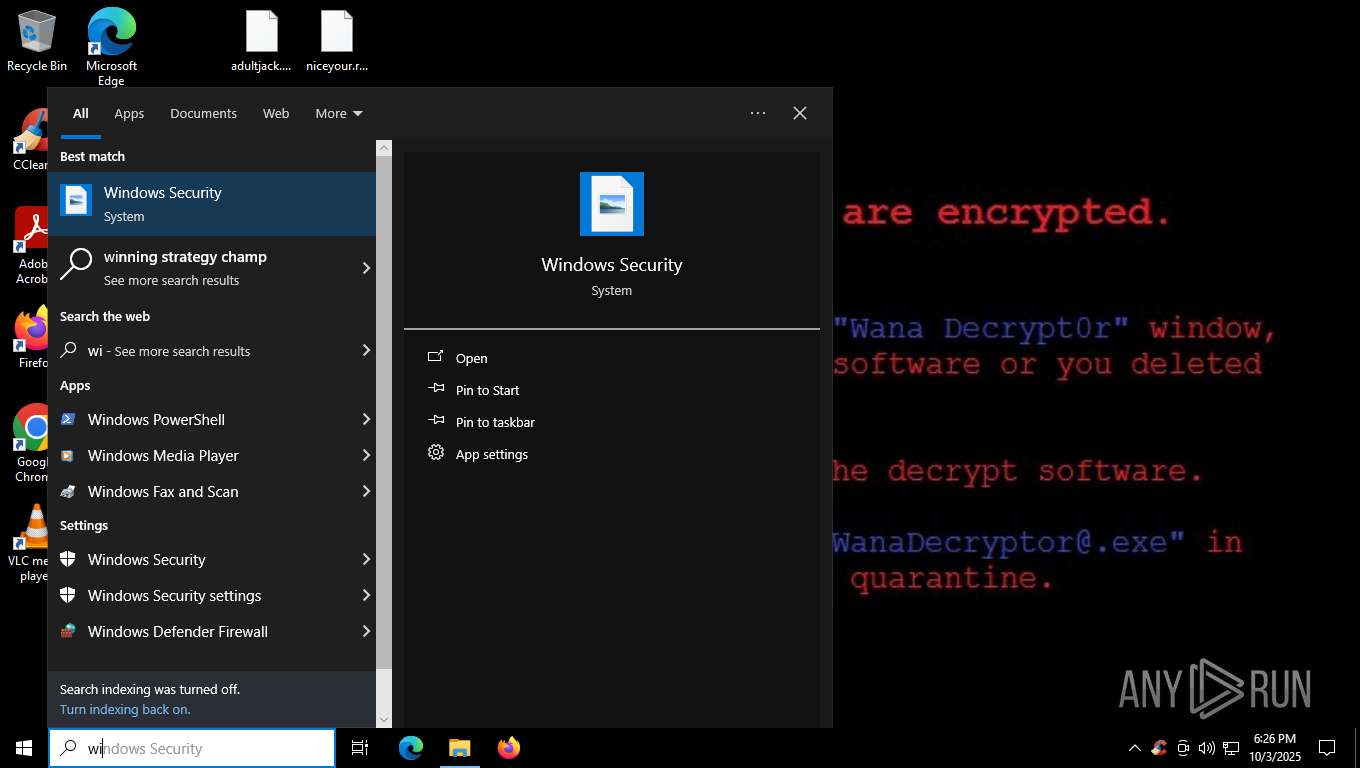Click 'Windows Security' title in preview pane
This screenshot has height=768, width=1360.
[x=612, y=265]
